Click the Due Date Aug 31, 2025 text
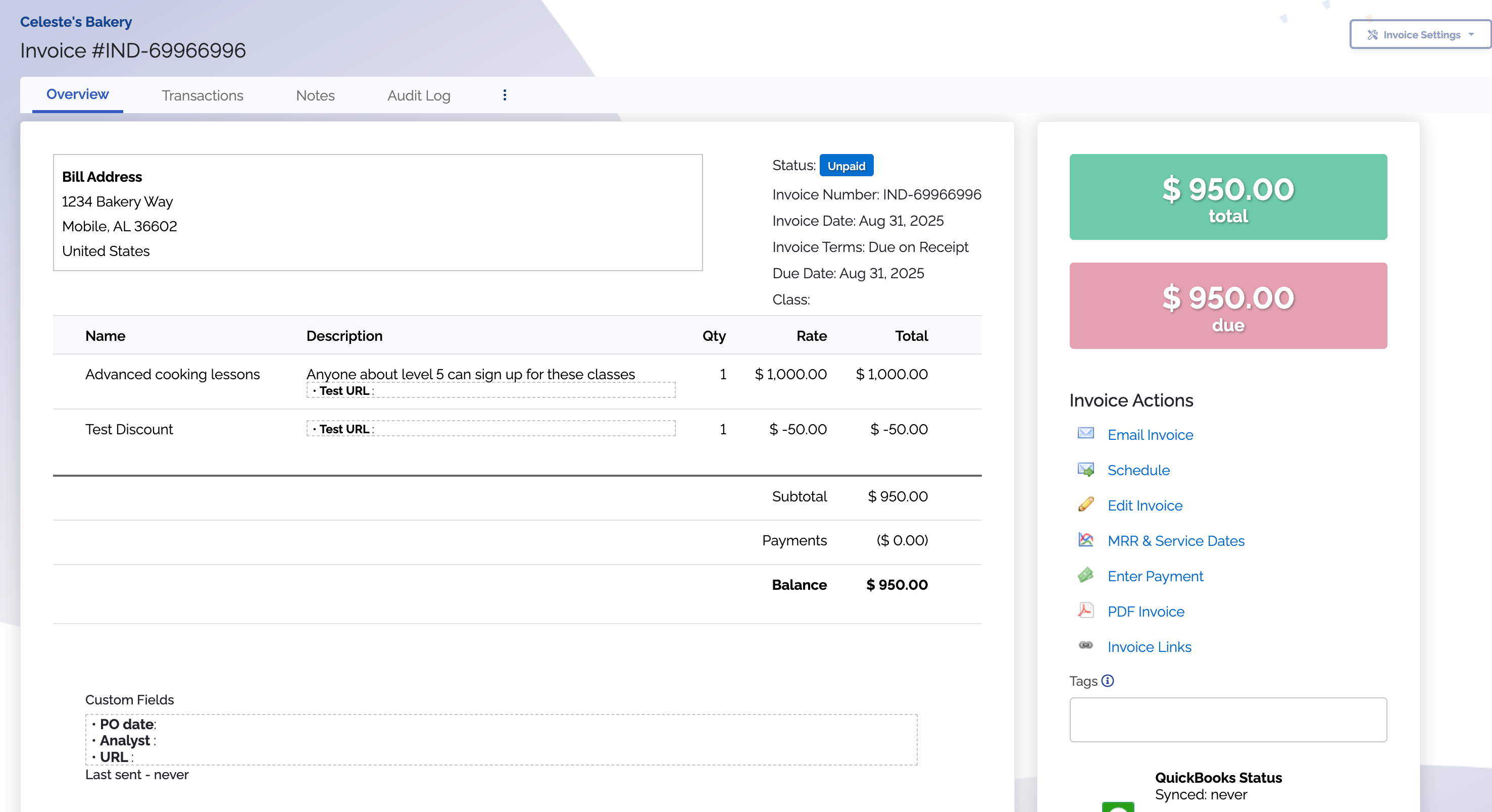 [848, 273]
